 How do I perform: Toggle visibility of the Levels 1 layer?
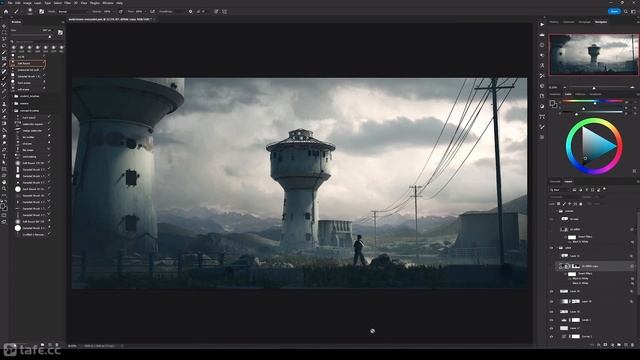tap(551, 320)
